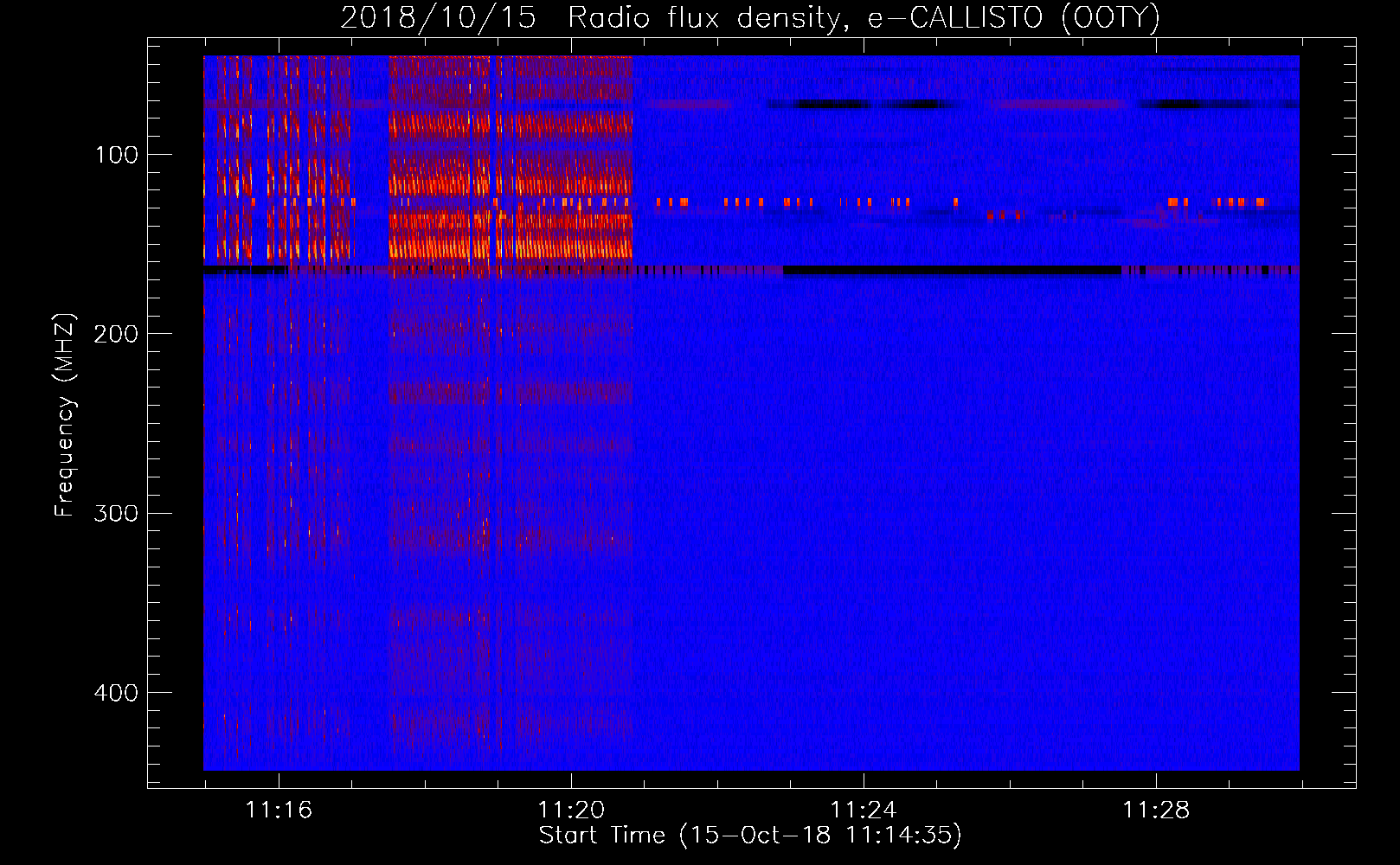
Task: Click the 11:24 time tick label
Action: click(x=864, y=811)
